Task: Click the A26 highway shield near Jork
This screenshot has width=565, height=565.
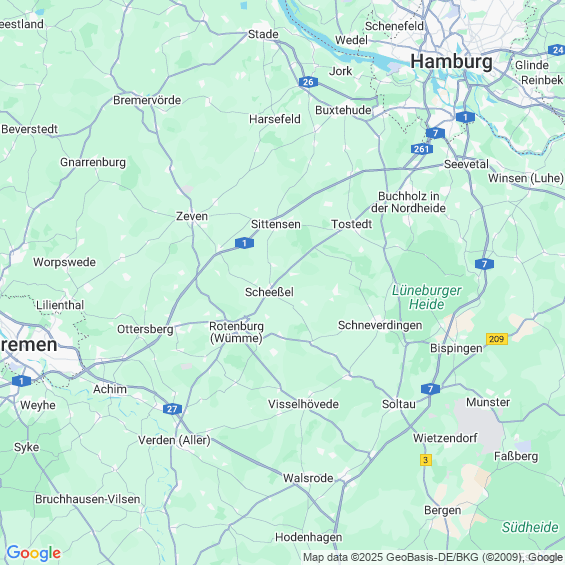Action: click(x=308, y=82)
